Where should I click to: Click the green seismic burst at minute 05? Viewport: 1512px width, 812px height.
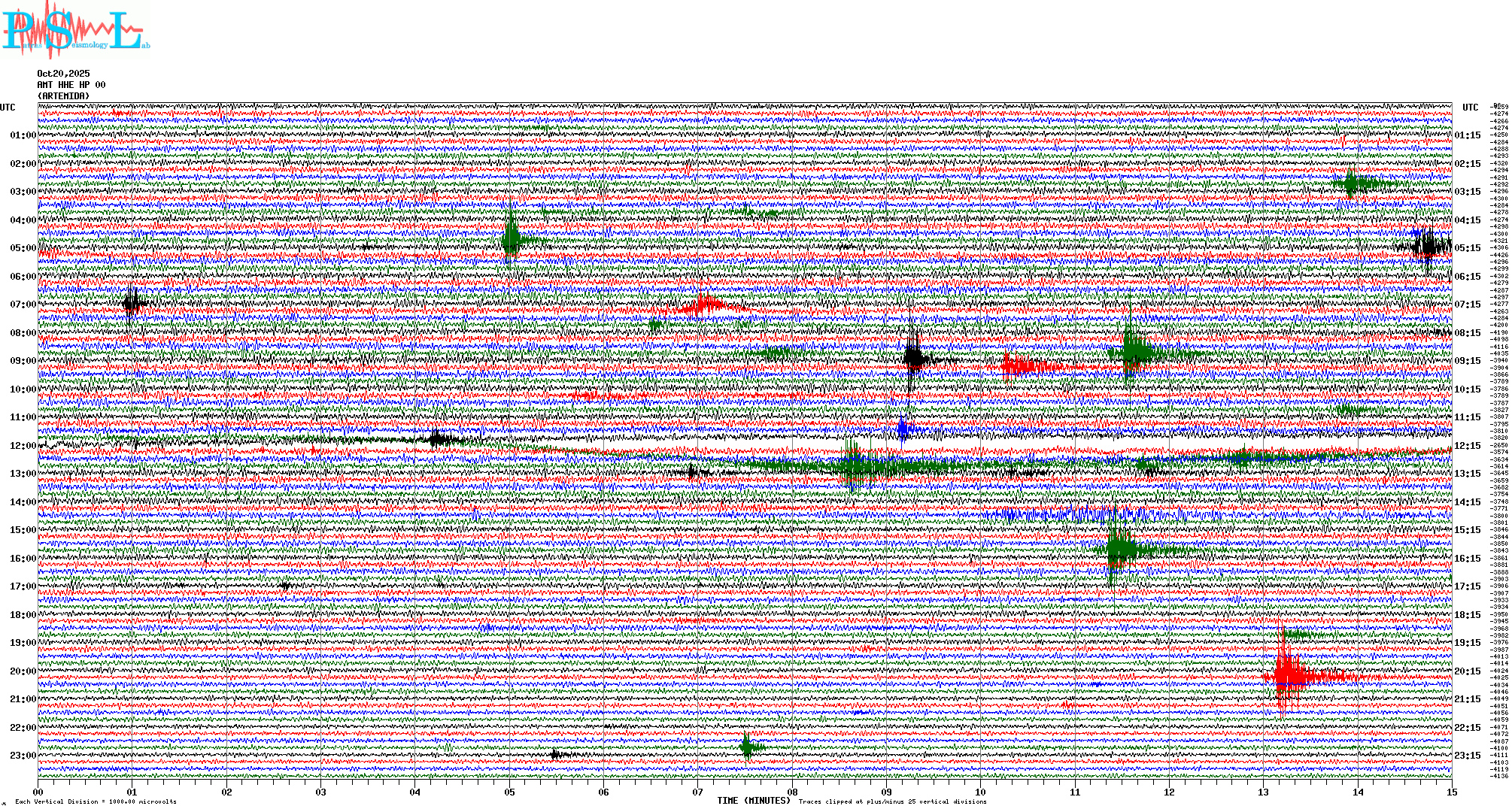512,239
